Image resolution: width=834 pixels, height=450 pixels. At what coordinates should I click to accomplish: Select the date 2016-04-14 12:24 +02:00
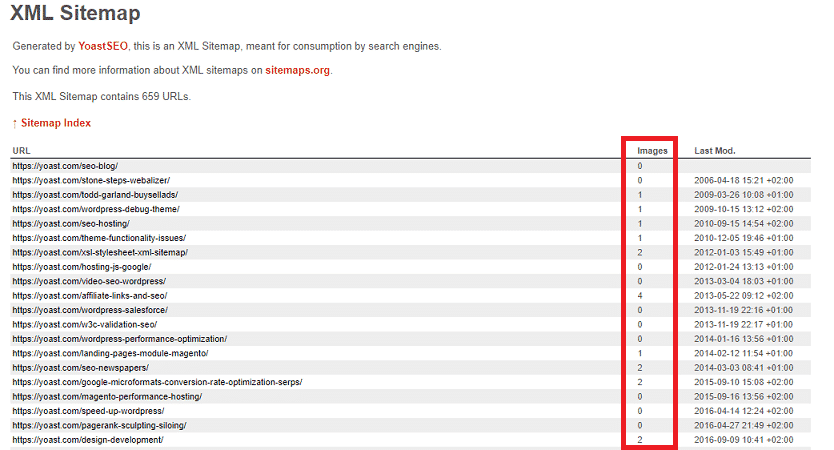744,411
